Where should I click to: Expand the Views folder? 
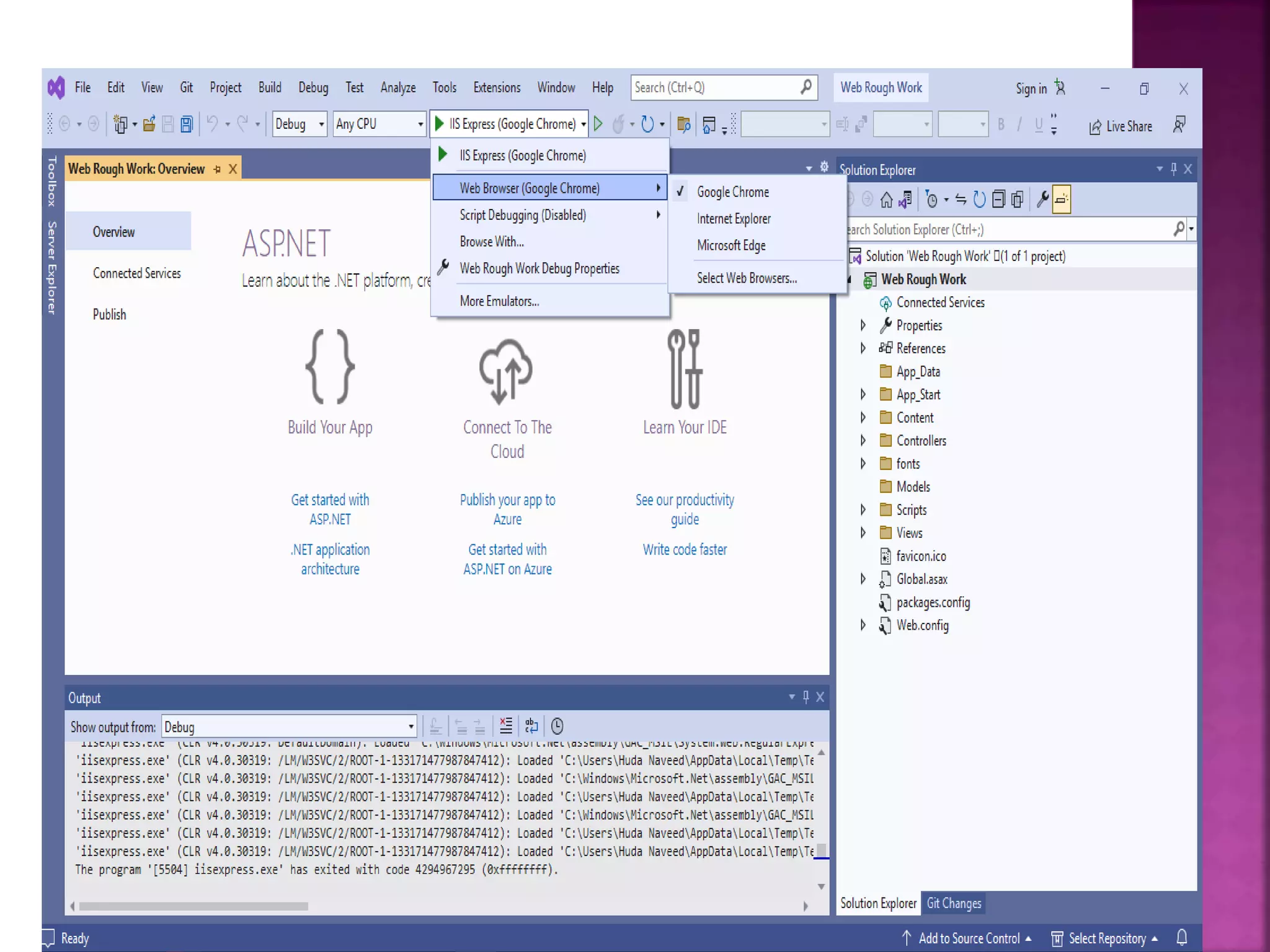click(x=863, y=532)
